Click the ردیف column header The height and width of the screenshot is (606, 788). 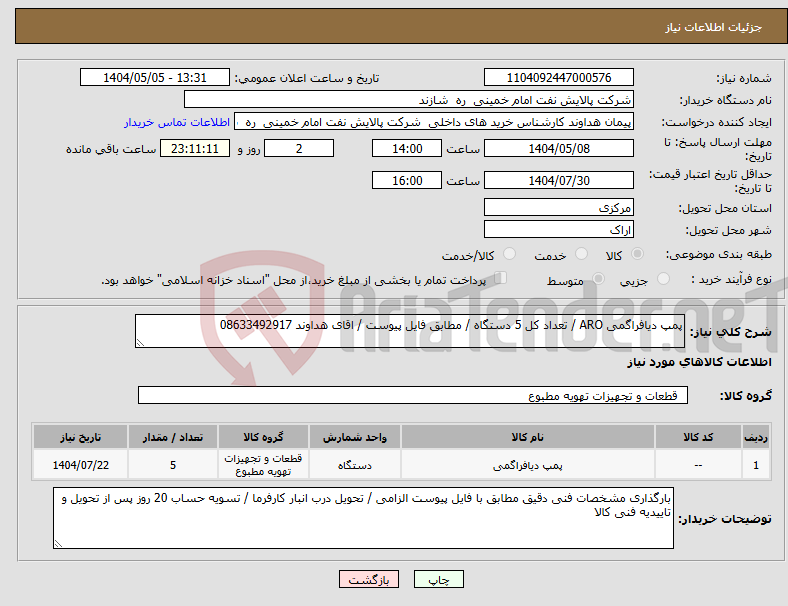click(x=755, y=437)
